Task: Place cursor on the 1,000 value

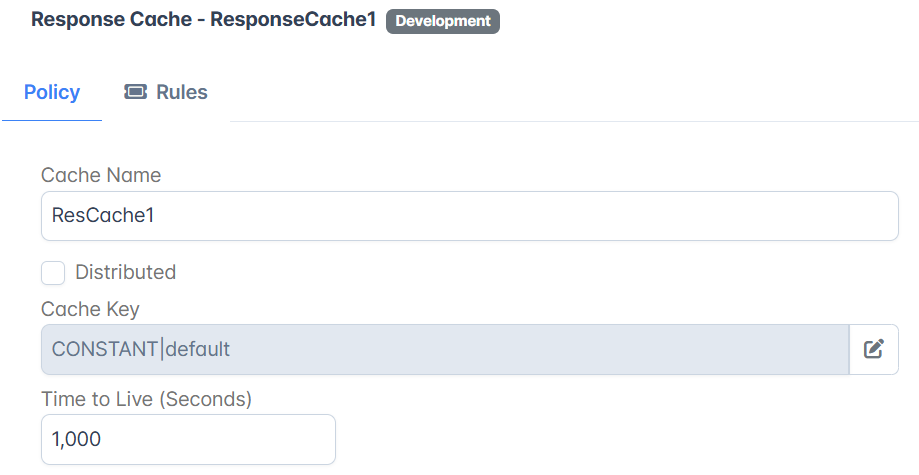Action: pyautogui.click(x=76, y=439)
